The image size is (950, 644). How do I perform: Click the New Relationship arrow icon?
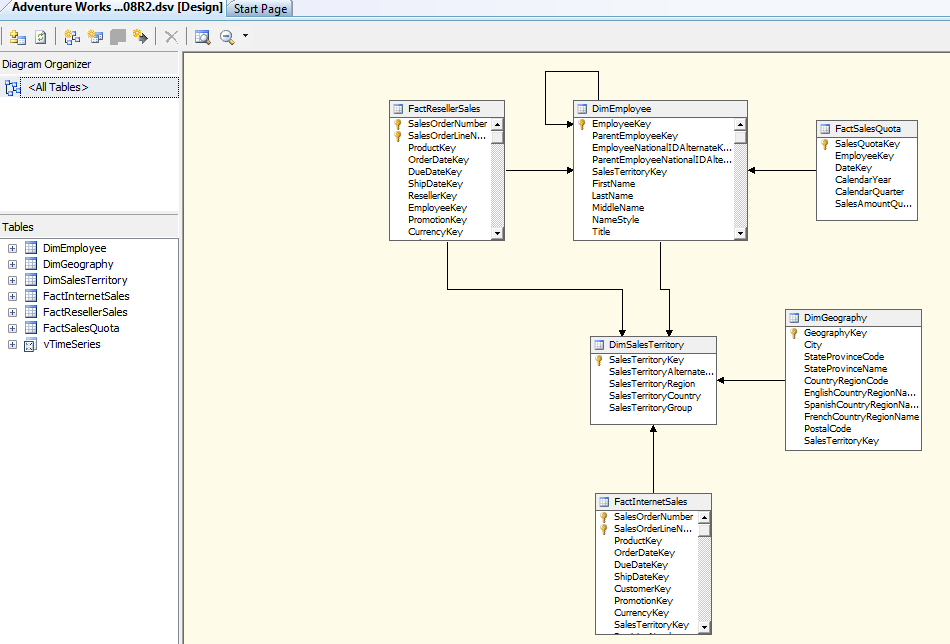click(x=141, y=37)
